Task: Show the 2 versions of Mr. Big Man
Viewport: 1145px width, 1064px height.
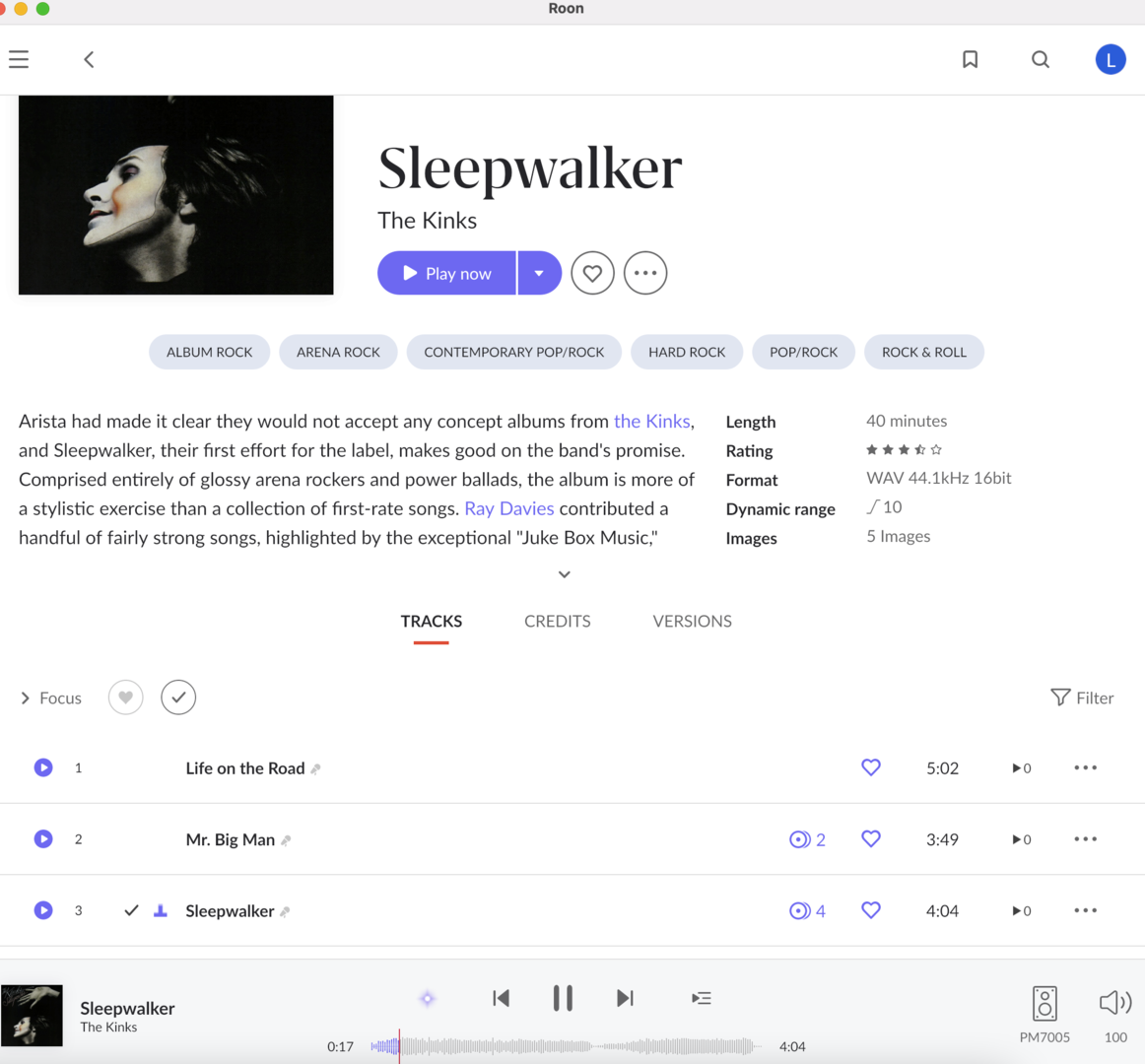Action: coord(807,839)
